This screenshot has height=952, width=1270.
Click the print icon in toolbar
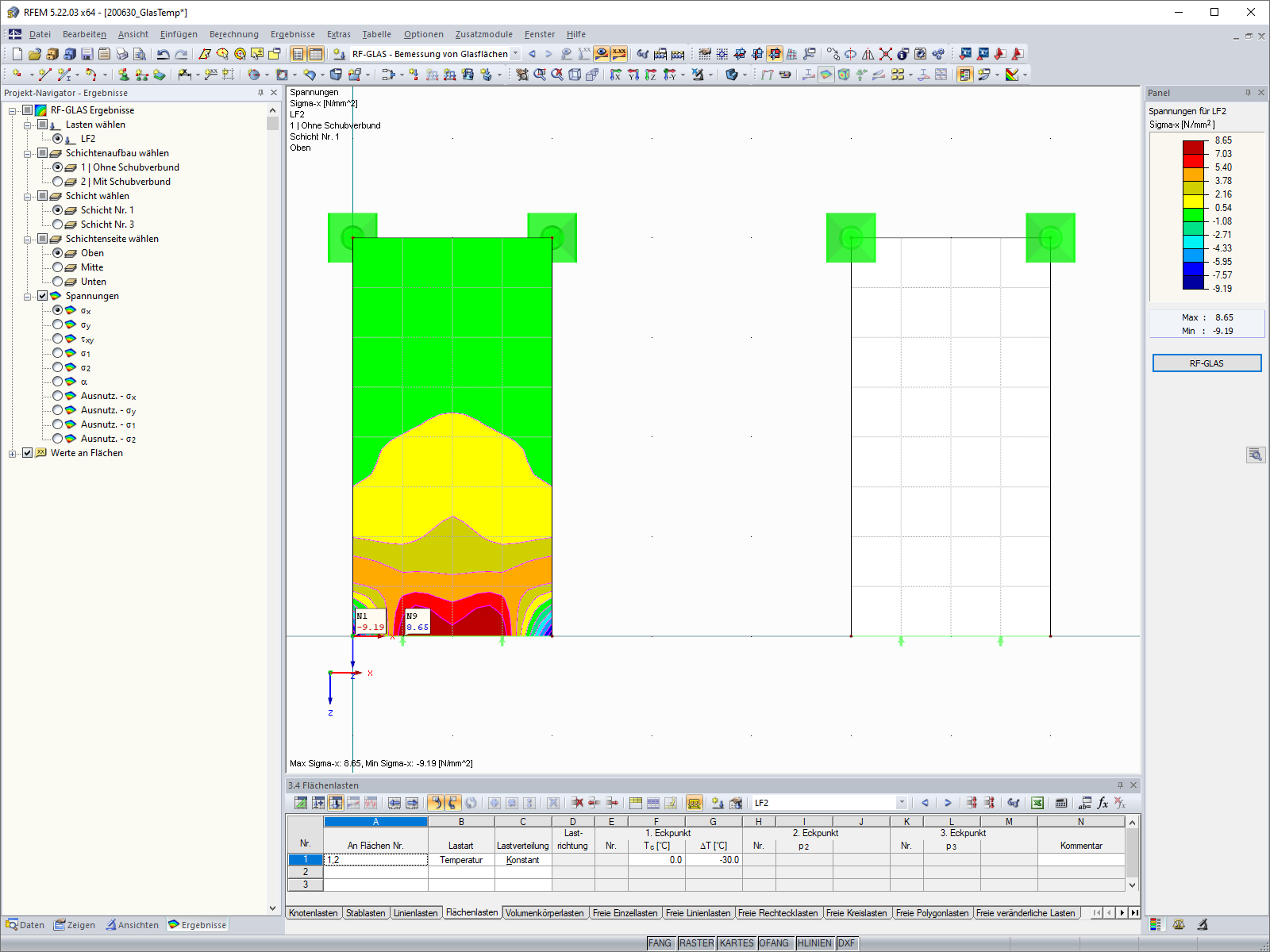pos(122,54)
